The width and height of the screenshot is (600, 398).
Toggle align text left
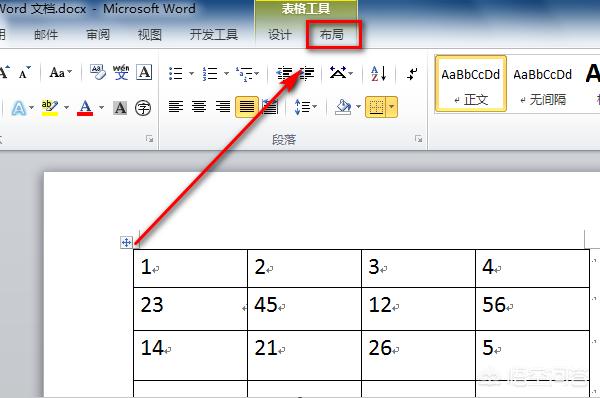click(176, 107)
